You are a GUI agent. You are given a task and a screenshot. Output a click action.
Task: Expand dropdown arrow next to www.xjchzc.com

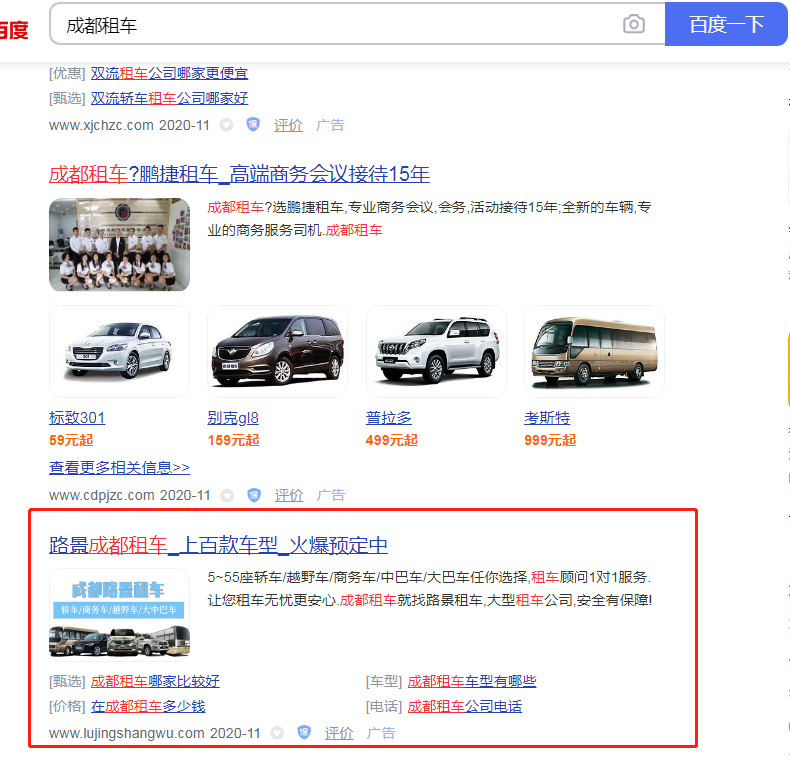coord(227,125)
